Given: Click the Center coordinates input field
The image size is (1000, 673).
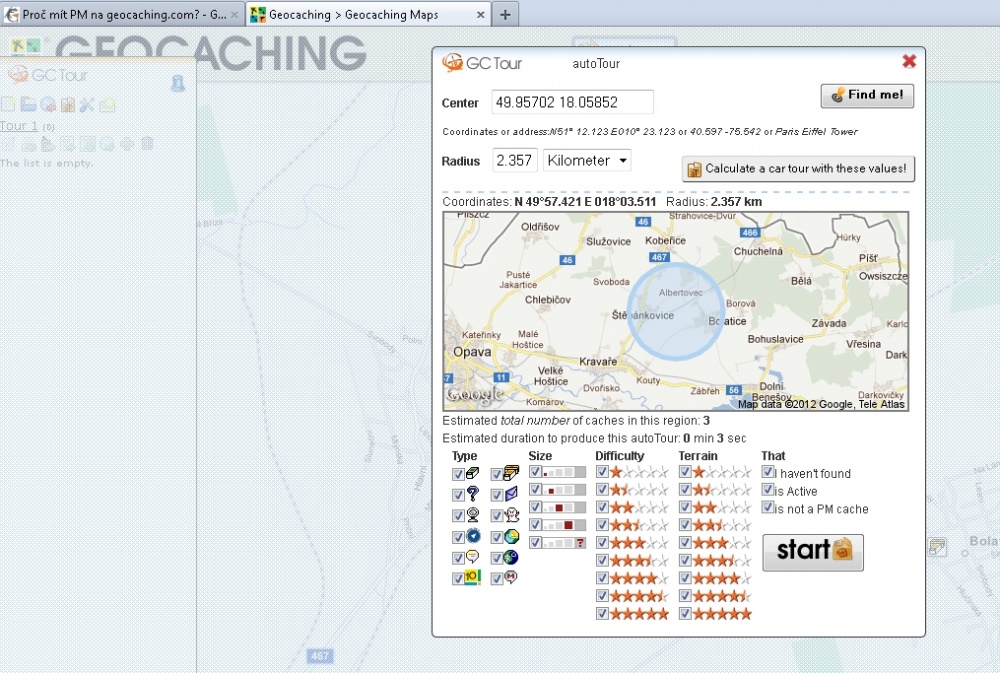Looking at the screenshot, I should click(x=573, y=102).
